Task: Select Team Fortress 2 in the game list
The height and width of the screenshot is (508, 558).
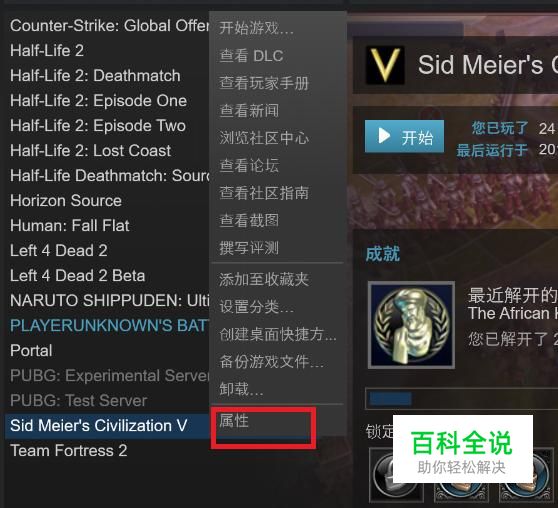Action: pyautogui.click(x=69, y=450)
